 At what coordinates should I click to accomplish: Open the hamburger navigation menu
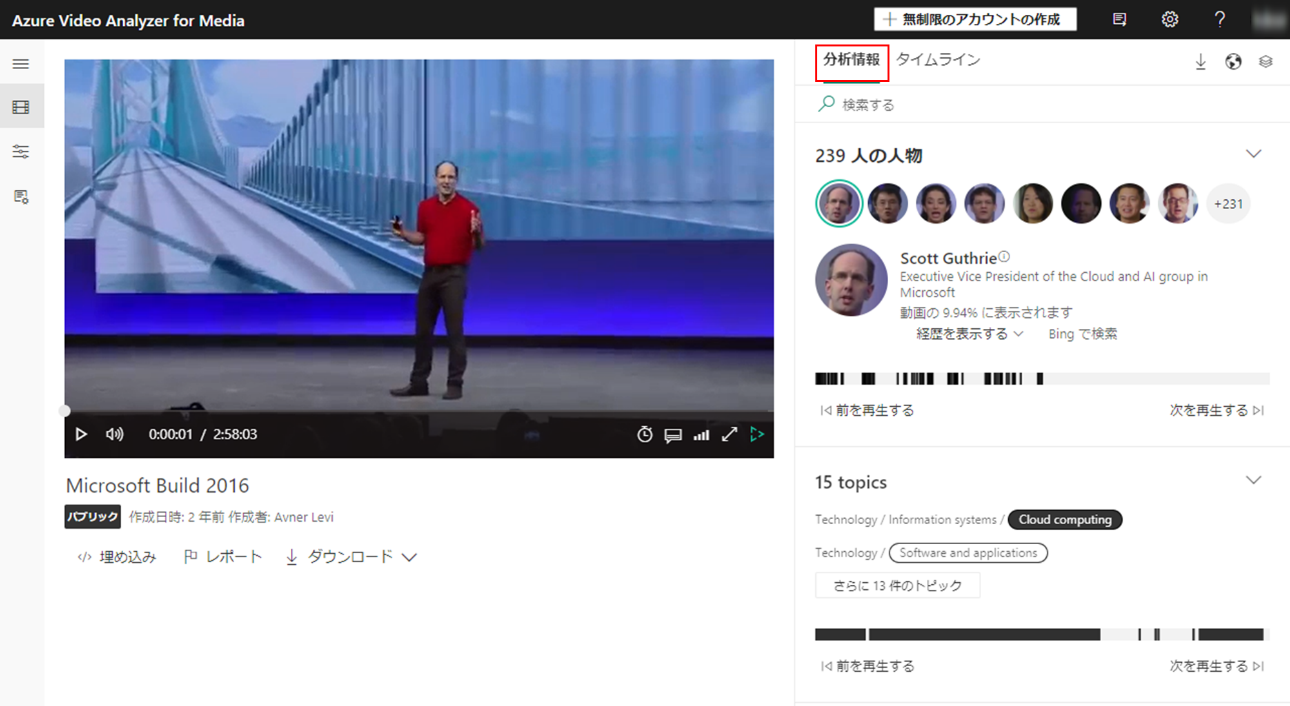point(21,64)
